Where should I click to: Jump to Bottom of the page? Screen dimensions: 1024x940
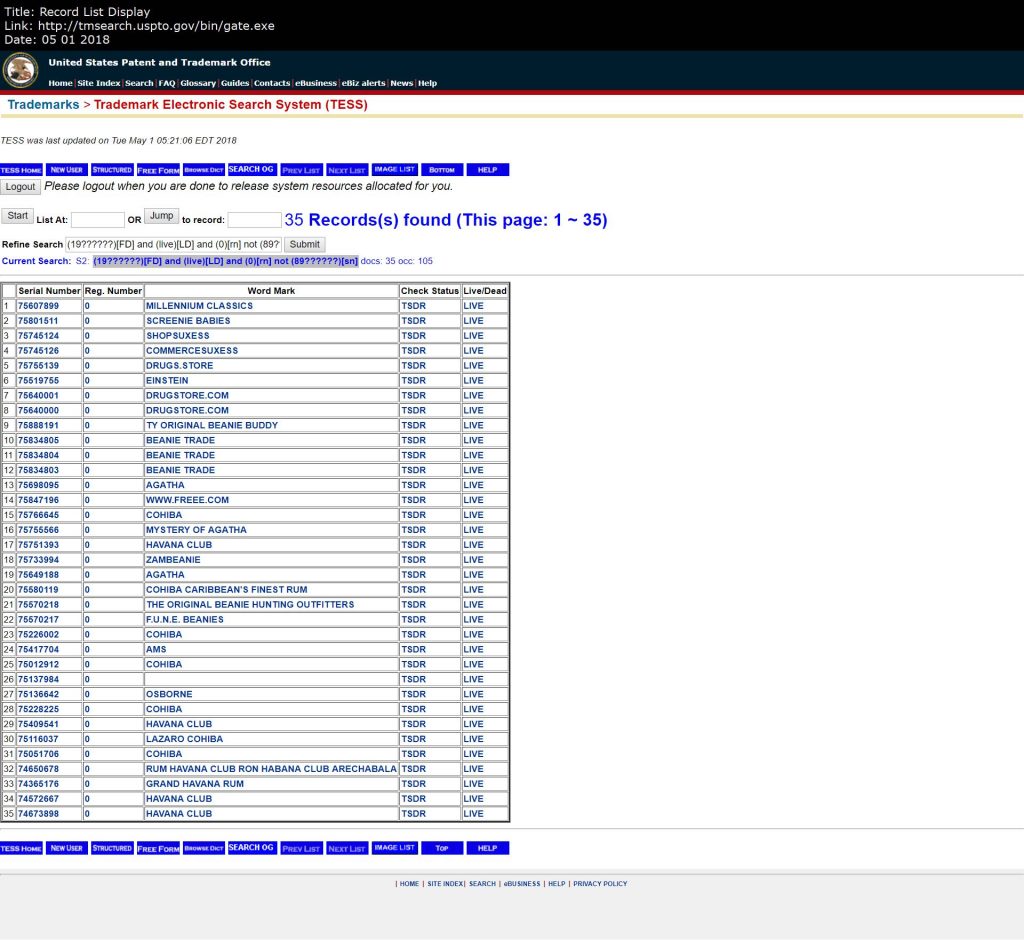point(442,170)
